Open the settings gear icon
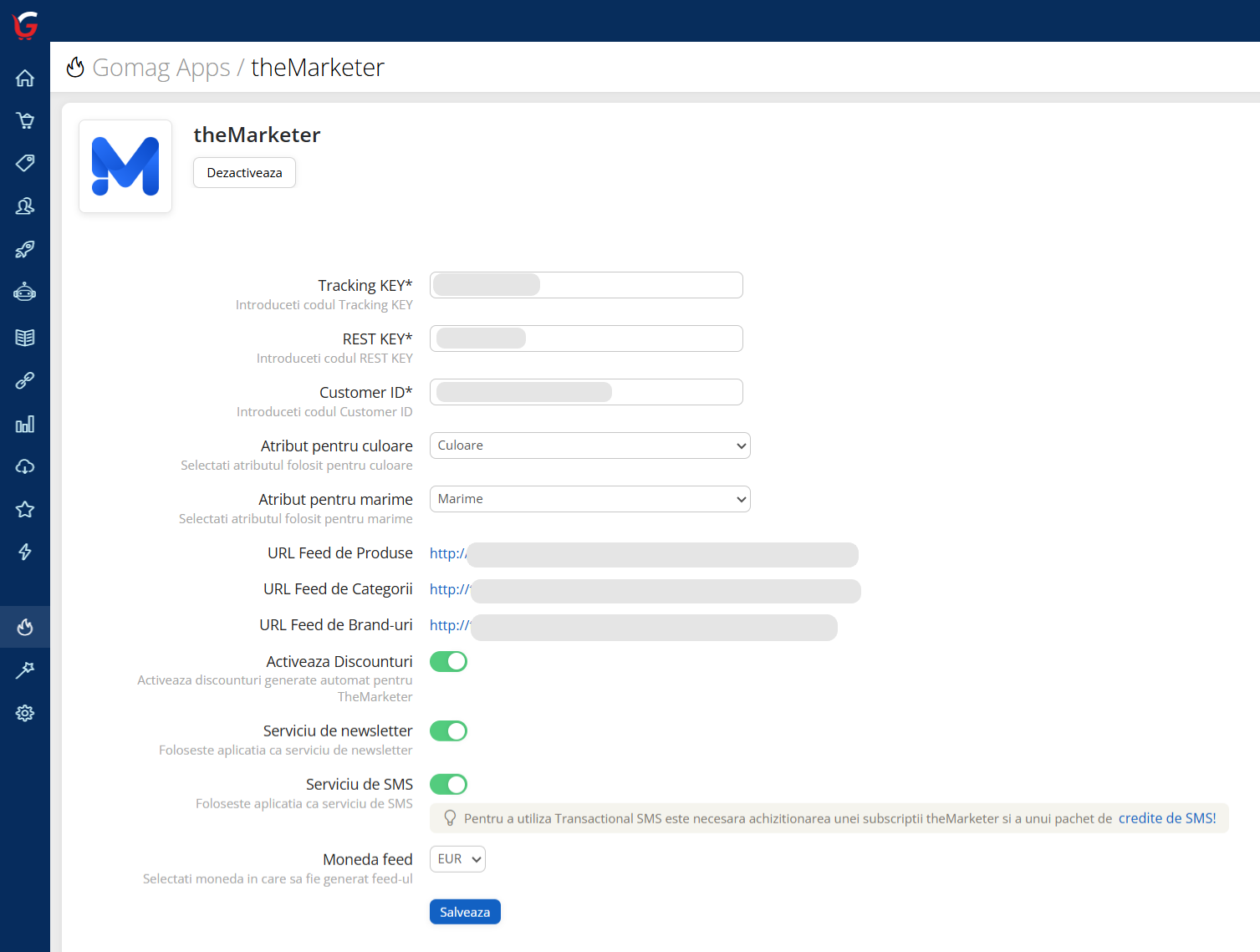The height and width of the screenshot is (952, 1260). click(25, 713)
